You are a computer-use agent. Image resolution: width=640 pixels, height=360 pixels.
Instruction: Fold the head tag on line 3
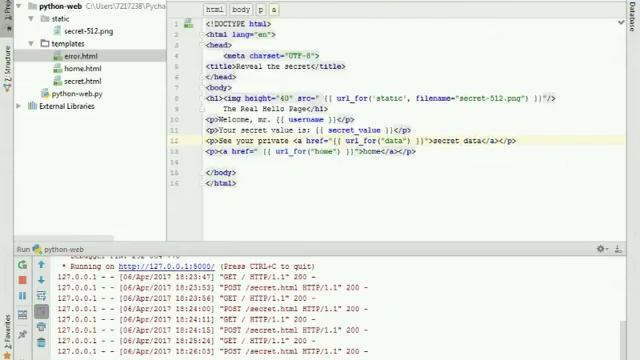pos(202,45)
